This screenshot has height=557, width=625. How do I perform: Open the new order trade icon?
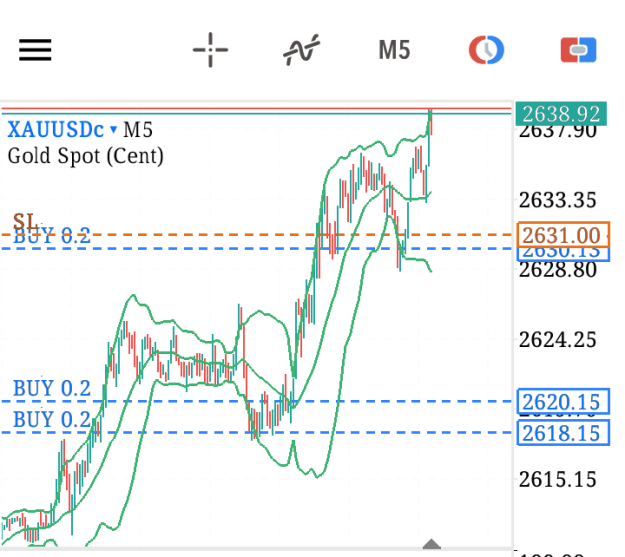click(578, 50)
